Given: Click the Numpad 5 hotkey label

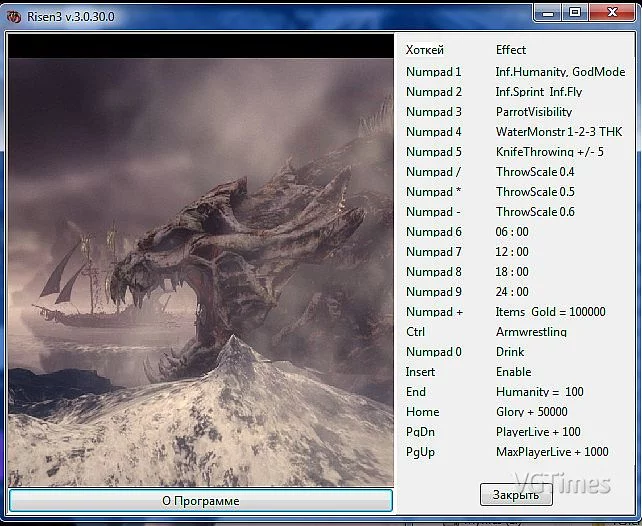Looking at the screenshot, I should coord(434,152).
